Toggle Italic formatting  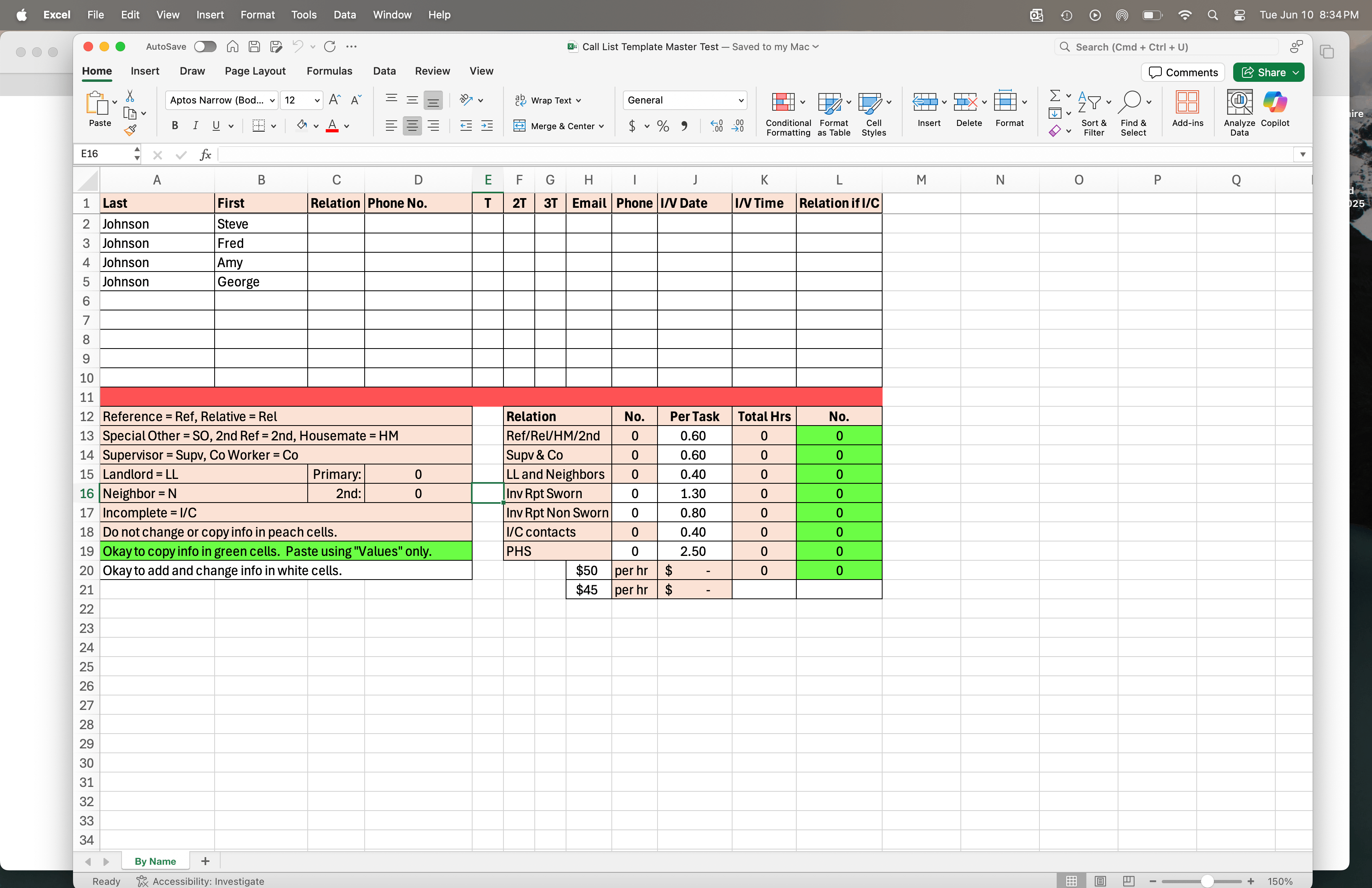tap(195, 126)
